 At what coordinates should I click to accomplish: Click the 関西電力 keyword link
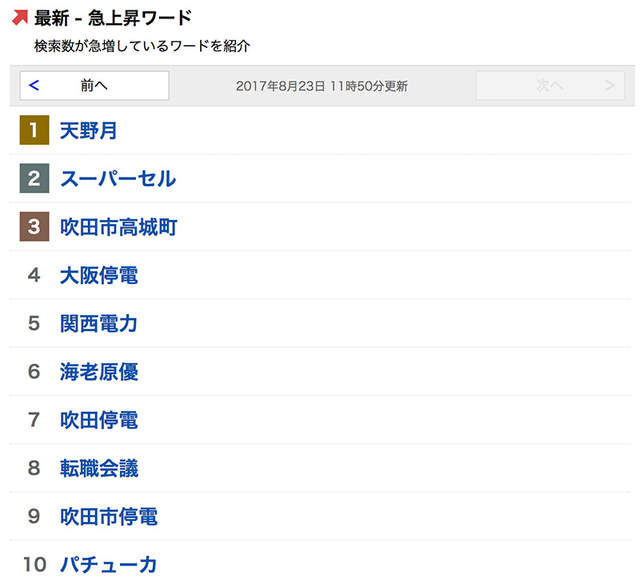pyautogui.click(x=98, y=323)
